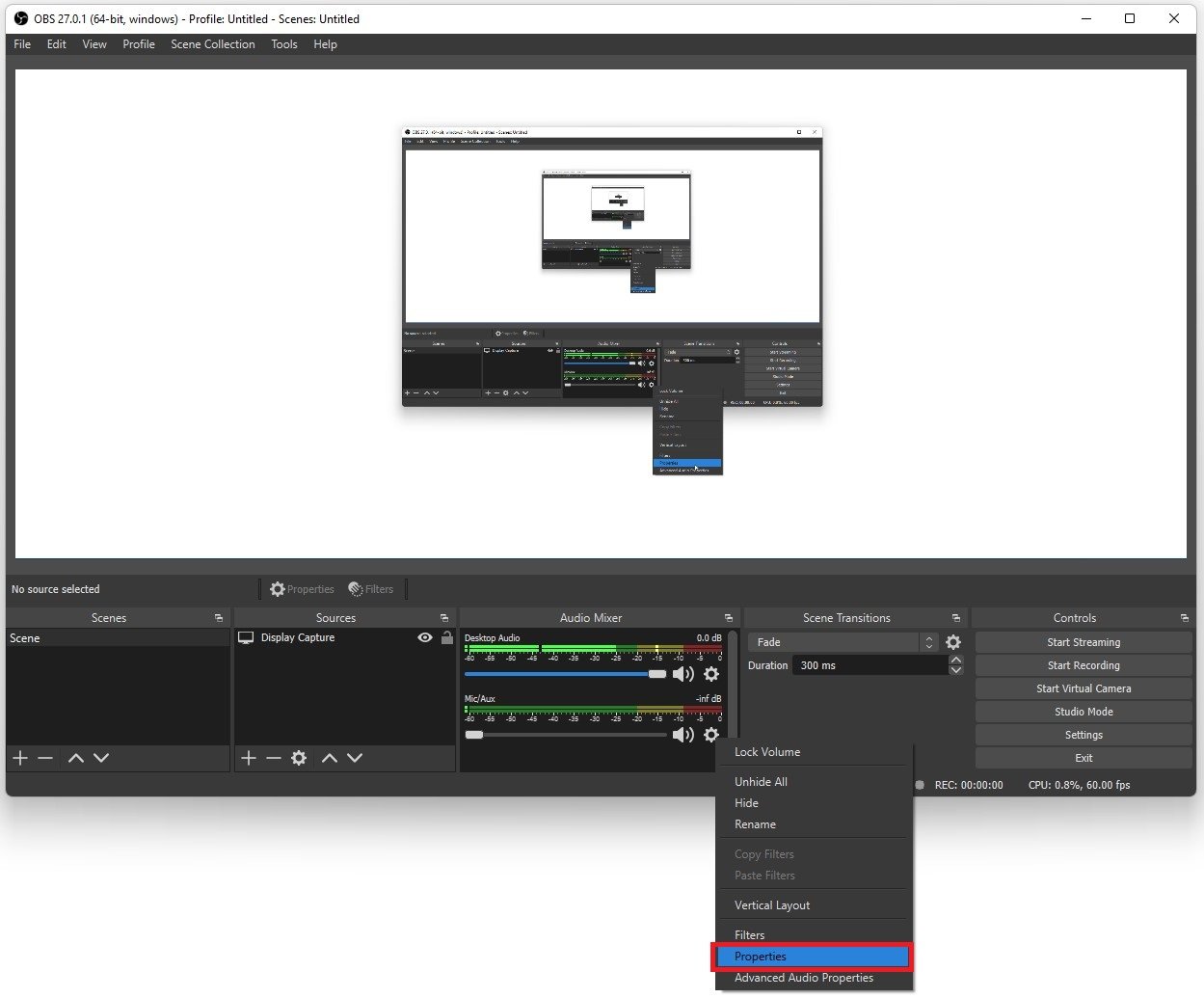Open Settings from Controls
This screenshot has height=998, width=1204.
tap(1084, 735)
